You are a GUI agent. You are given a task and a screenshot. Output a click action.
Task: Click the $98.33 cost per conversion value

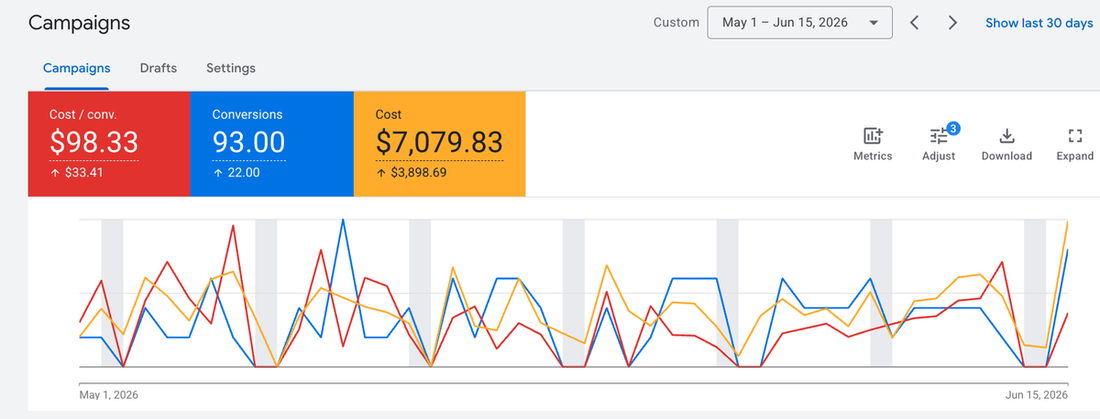(x=94, y=142)
